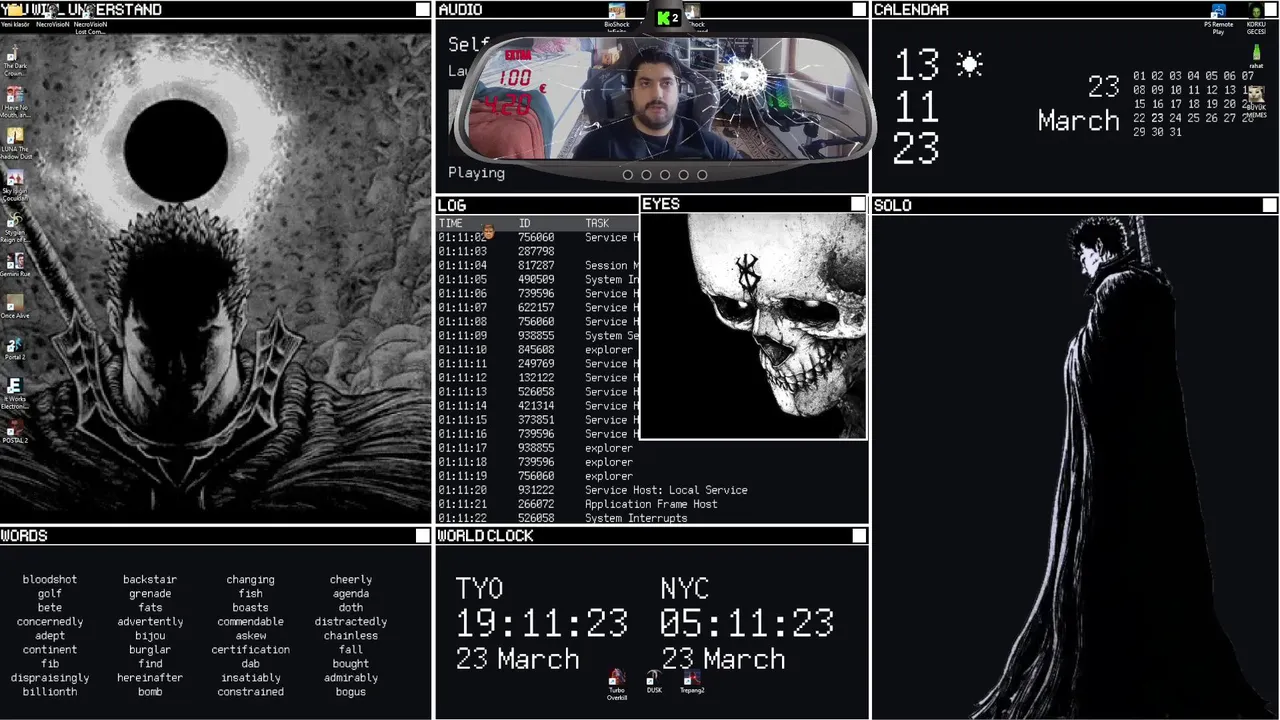1280x720 pixels.
Task: Launch the Turbo Overkill shortcut
Action: pyautogui.click(x=617, y=683)
